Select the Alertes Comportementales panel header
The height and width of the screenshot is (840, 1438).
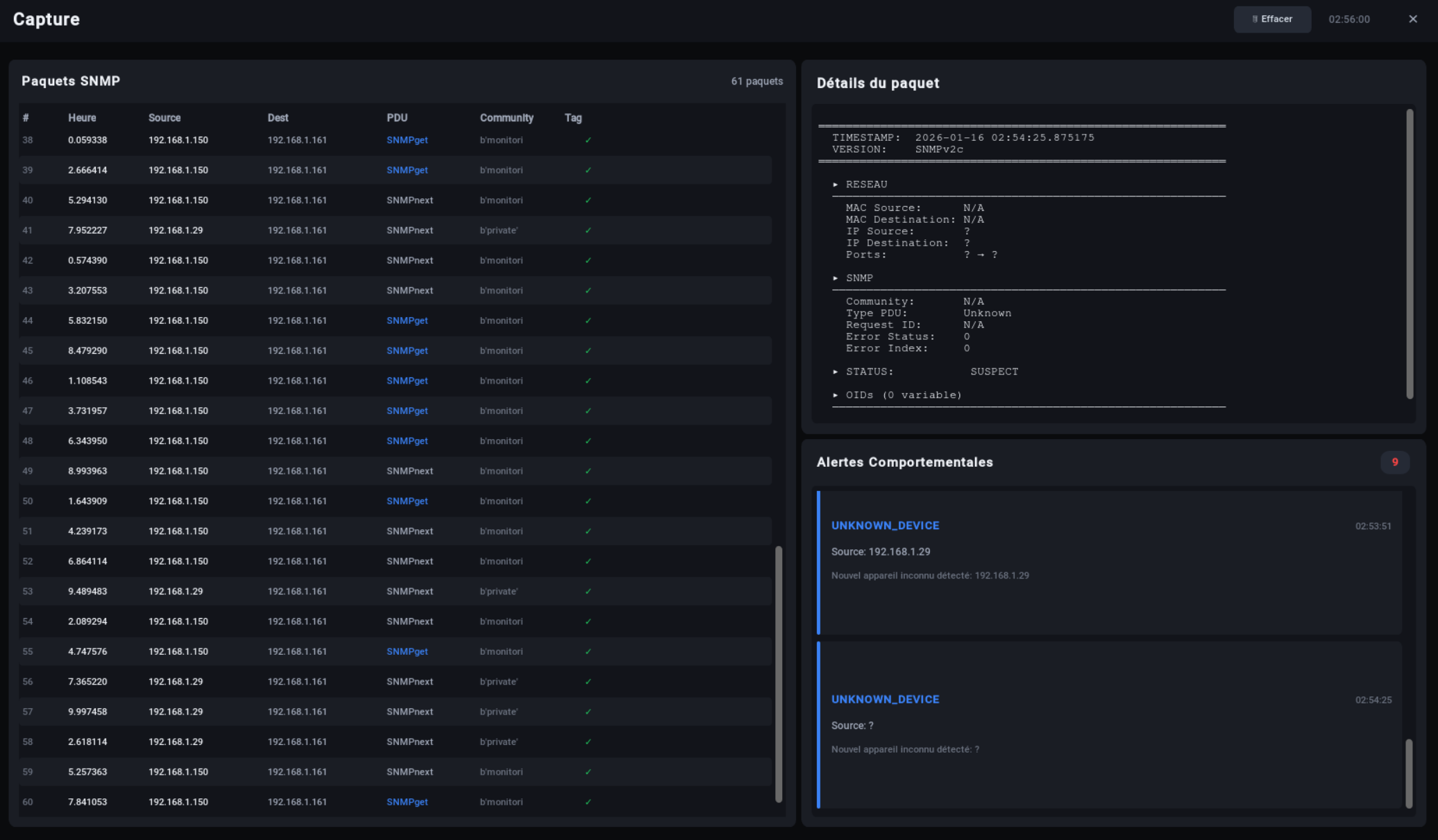tap(904, 462)
